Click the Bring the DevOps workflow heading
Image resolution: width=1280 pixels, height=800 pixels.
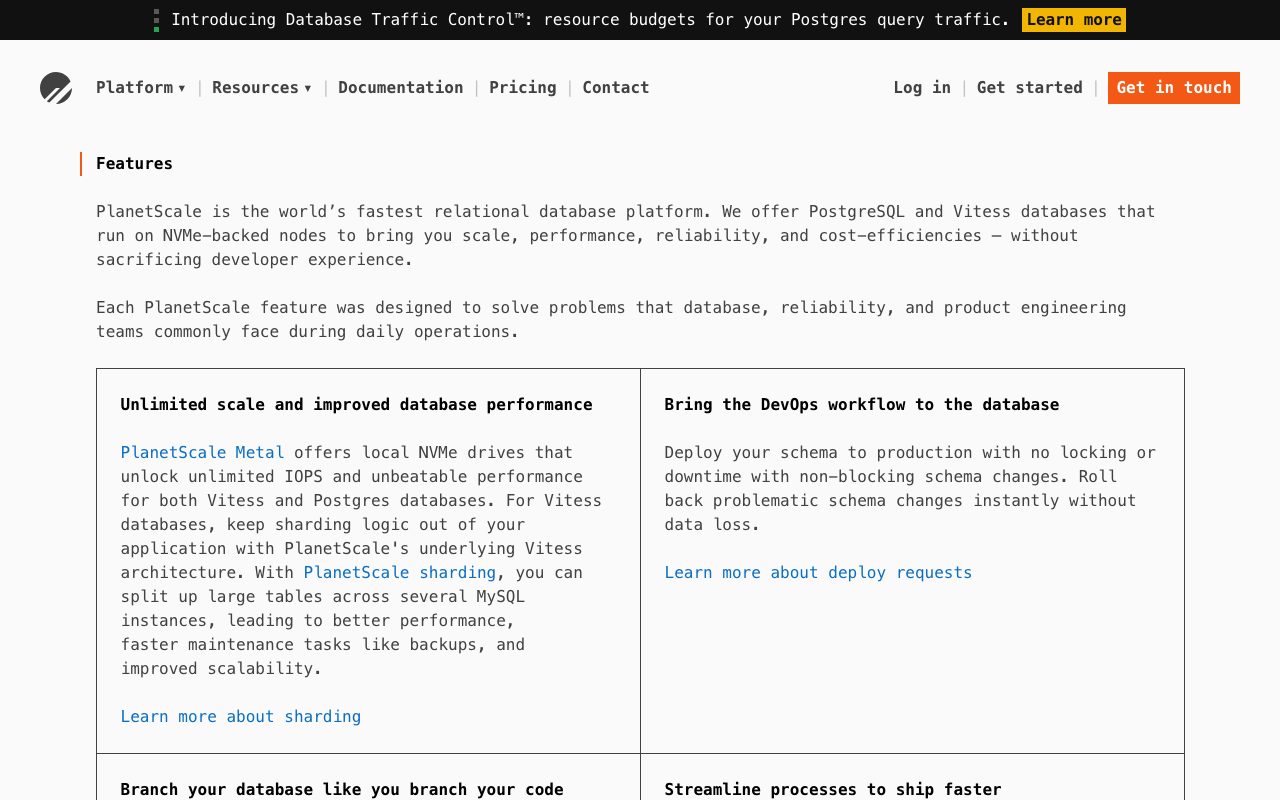(x=862, y=405)
